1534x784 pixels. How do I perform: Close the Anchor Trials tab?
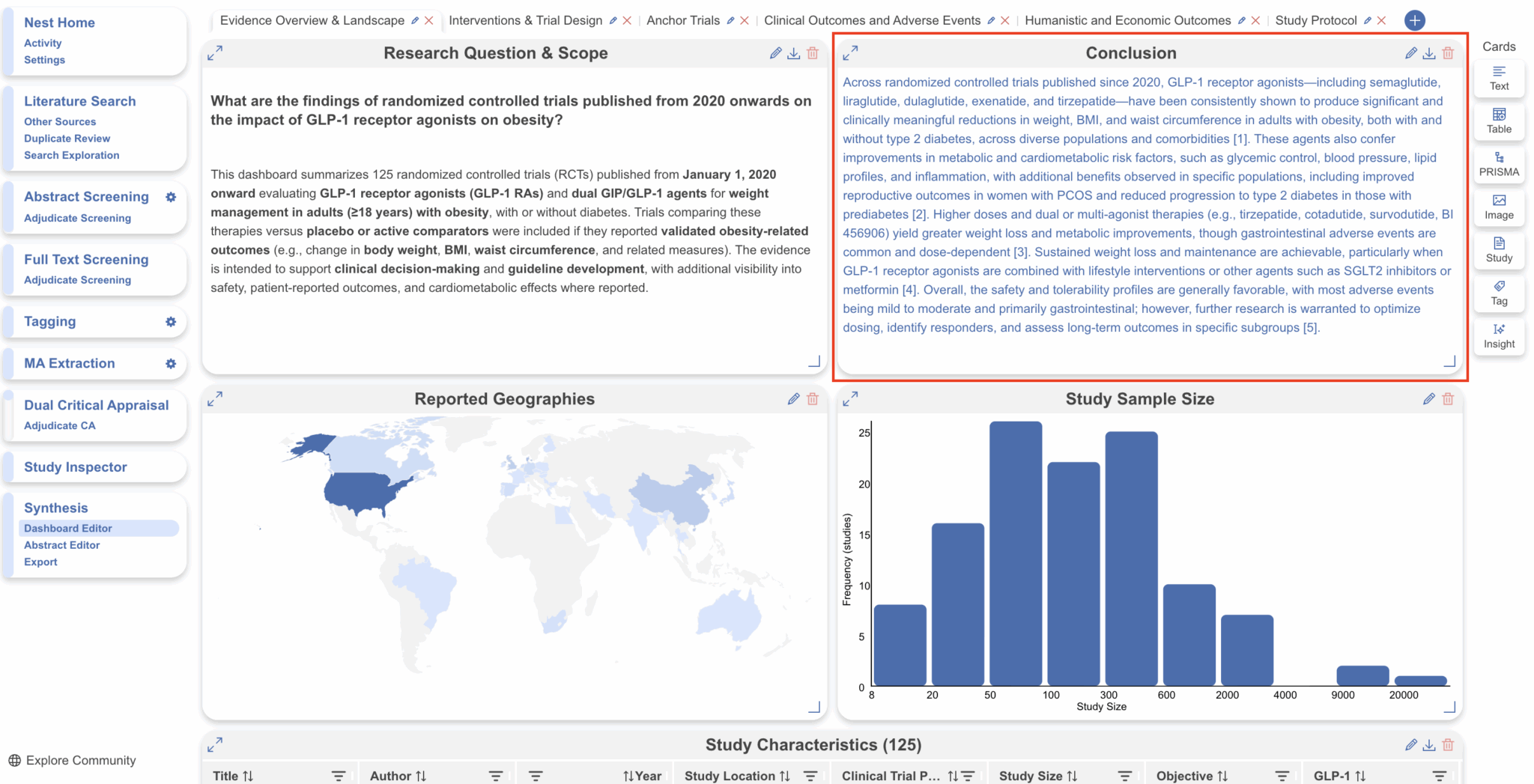click(x=745, y=21)
